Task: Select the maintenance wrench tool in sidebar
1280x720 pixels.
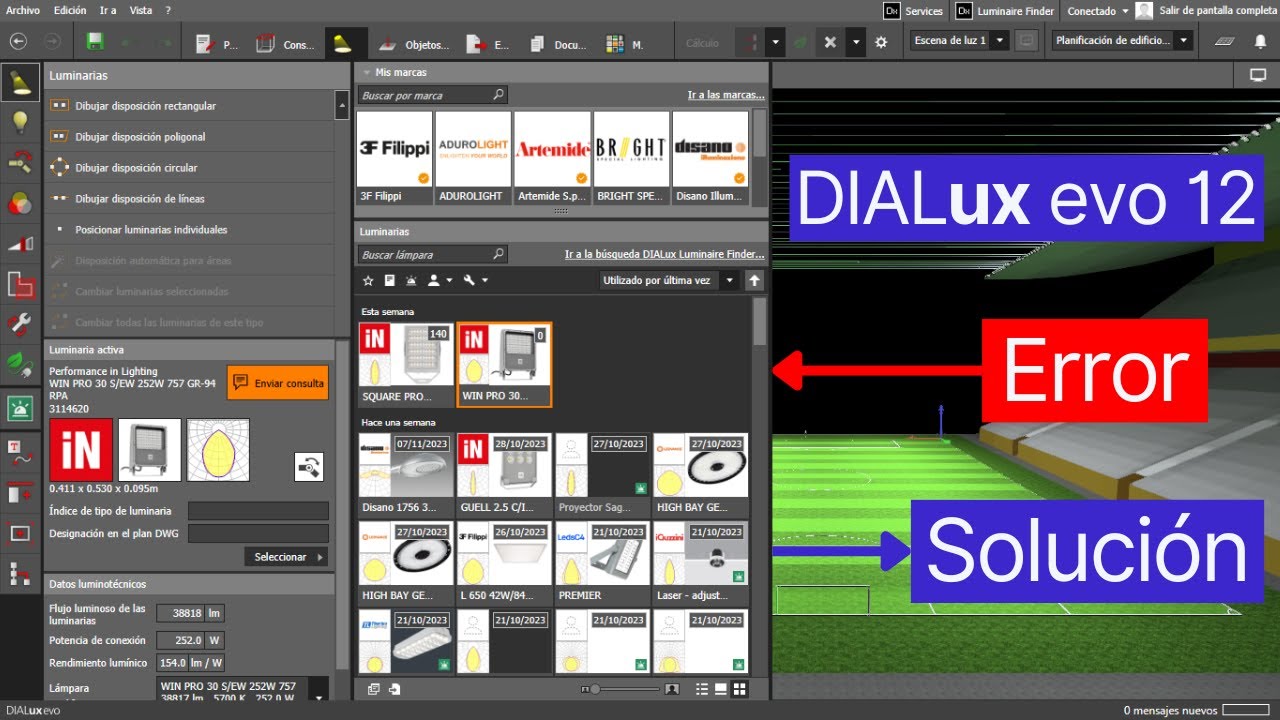Action: point(20,323)
